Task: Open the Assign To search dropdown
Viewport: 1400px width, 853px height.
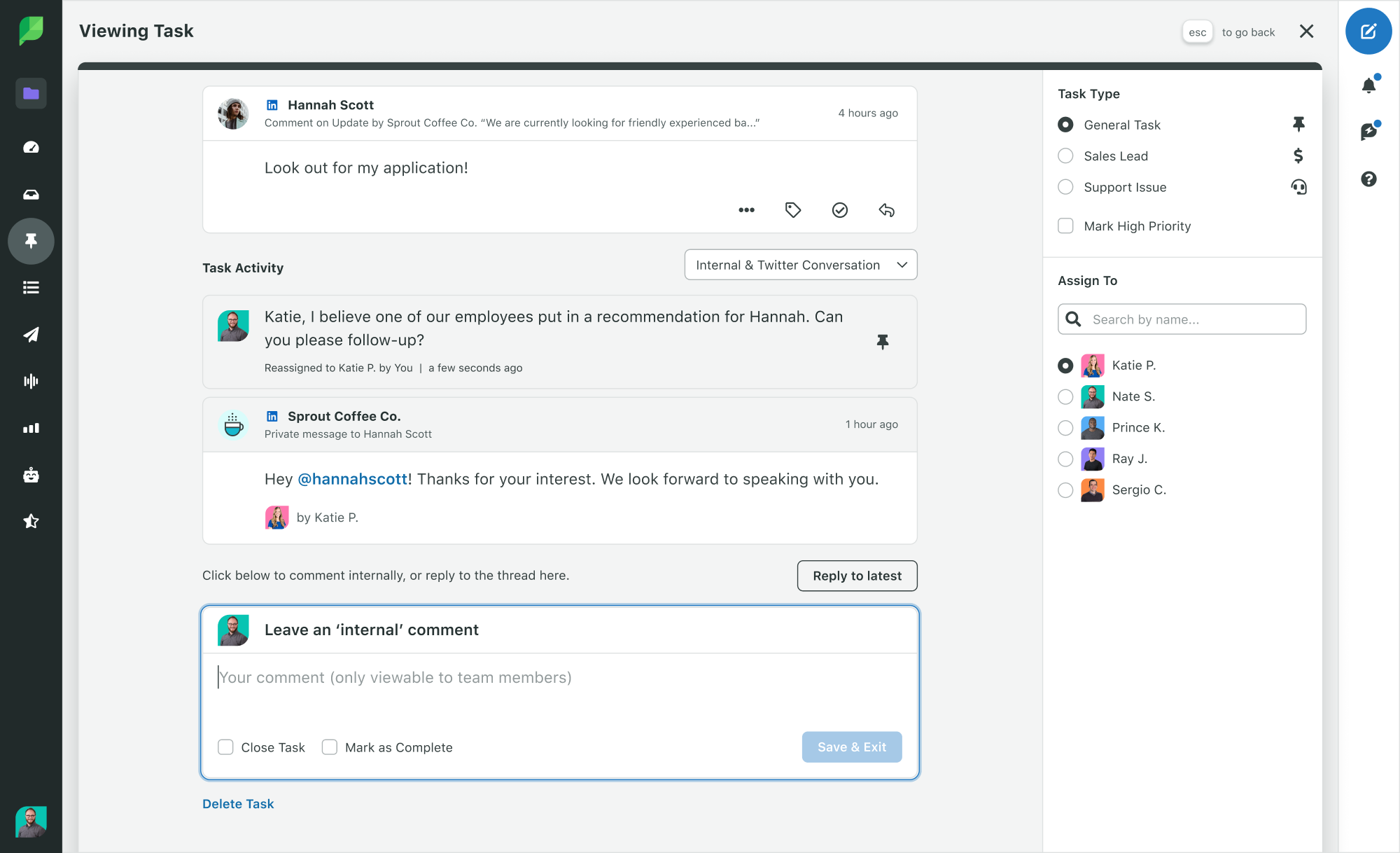Action: coord(1182,319)
